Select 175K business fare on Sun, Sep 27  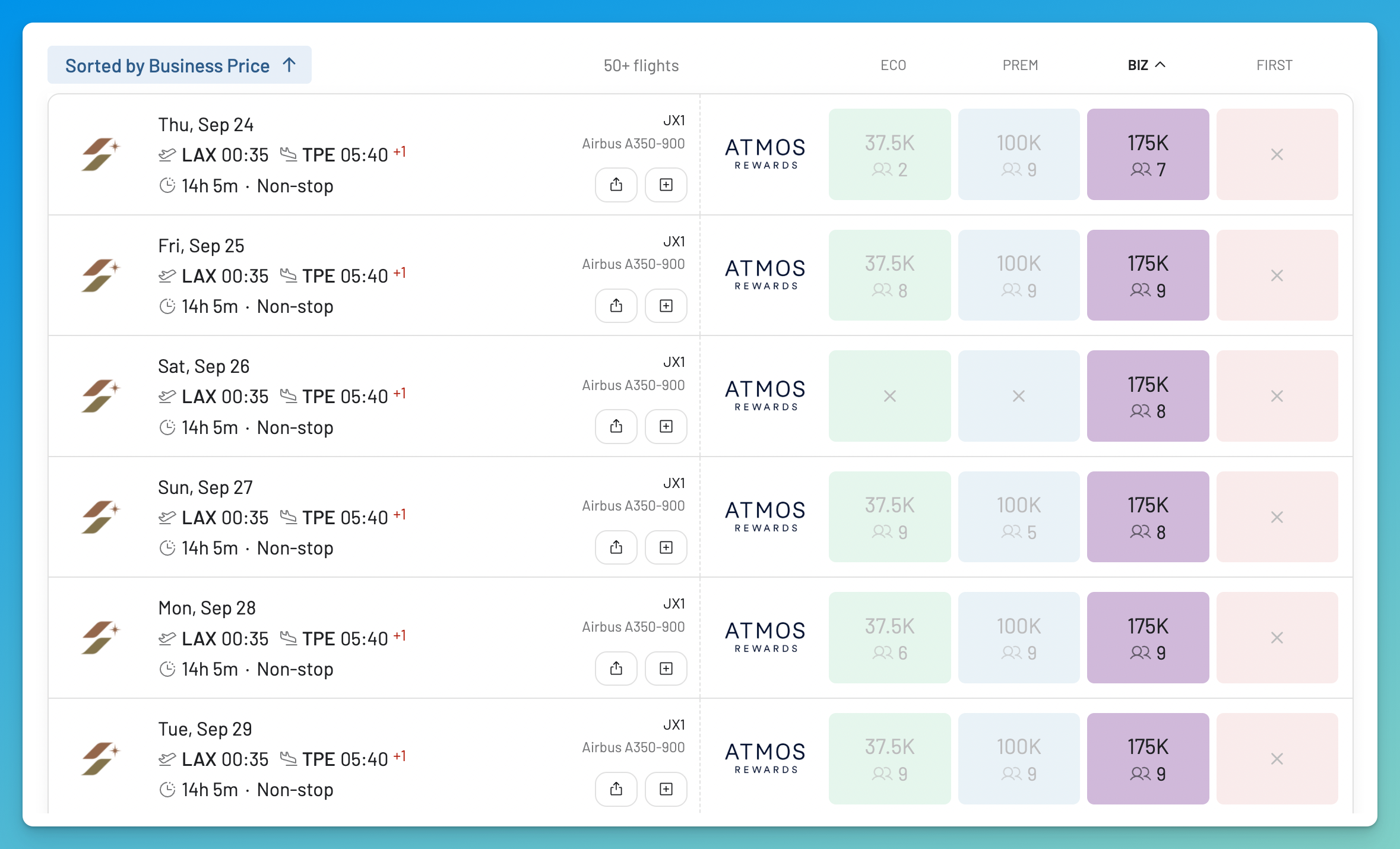tap(1148, 517)
